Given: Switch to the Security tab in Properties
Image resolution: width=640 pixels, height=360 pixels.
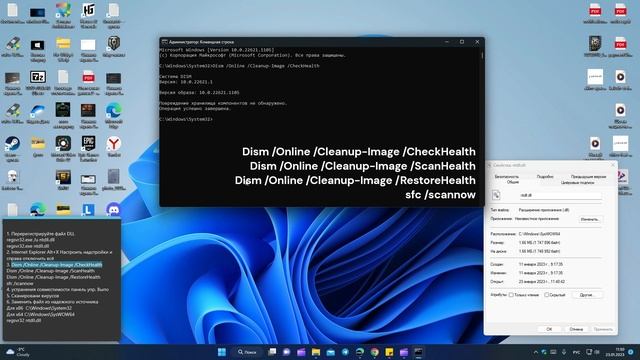Looking at the screenshot, I should pyautogui.click(x=507, y=177).
